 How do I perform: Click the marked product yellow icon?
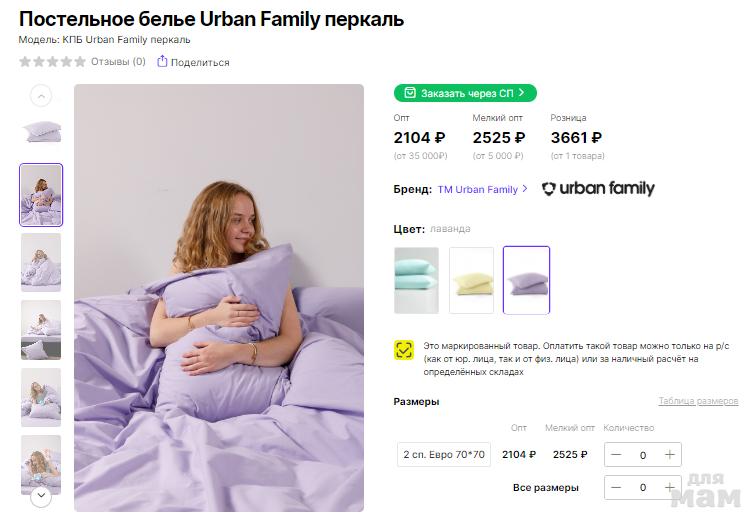click(x=404, y=349)
